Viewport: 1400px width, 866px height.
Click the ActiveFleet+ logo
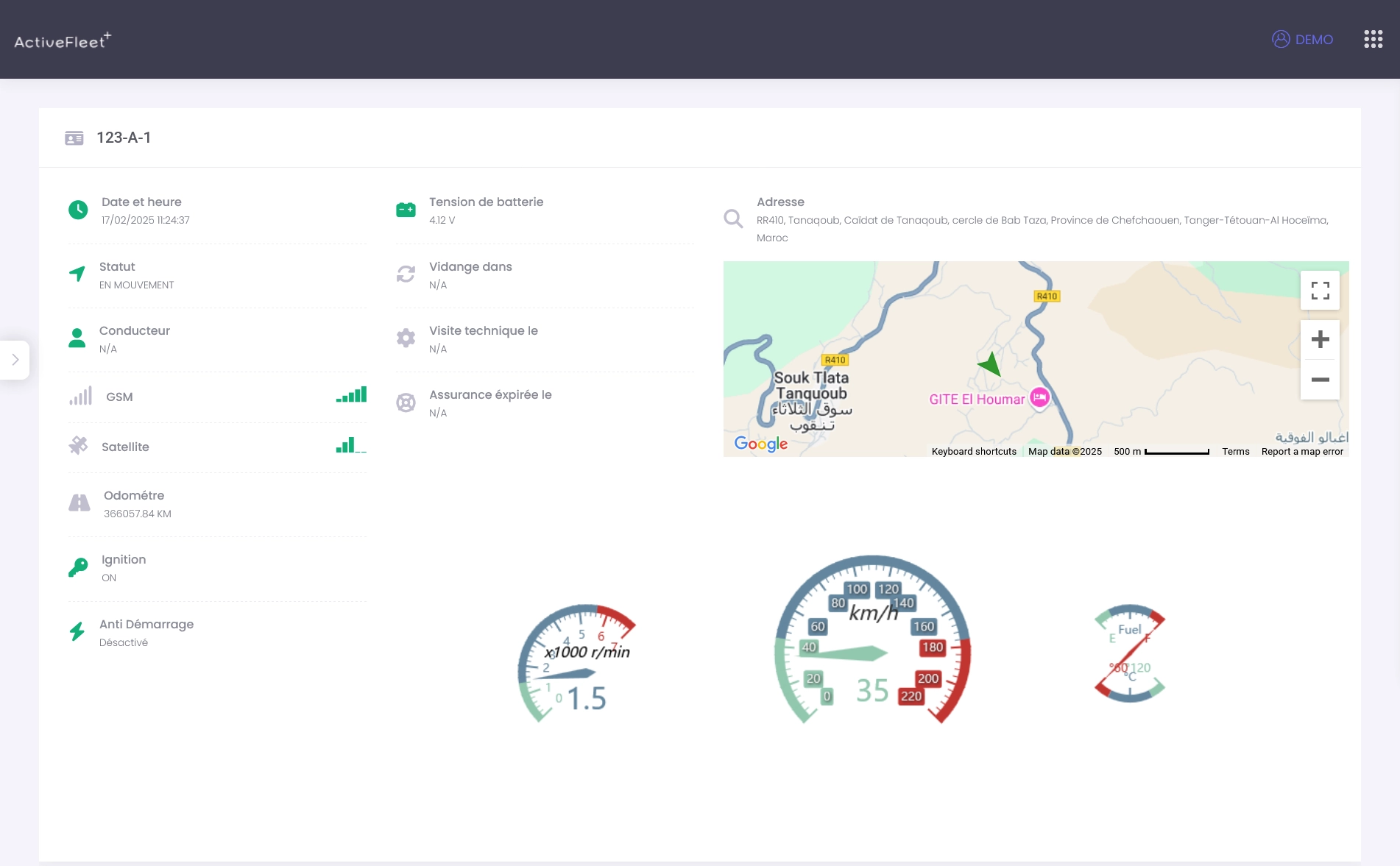[63, 40]
